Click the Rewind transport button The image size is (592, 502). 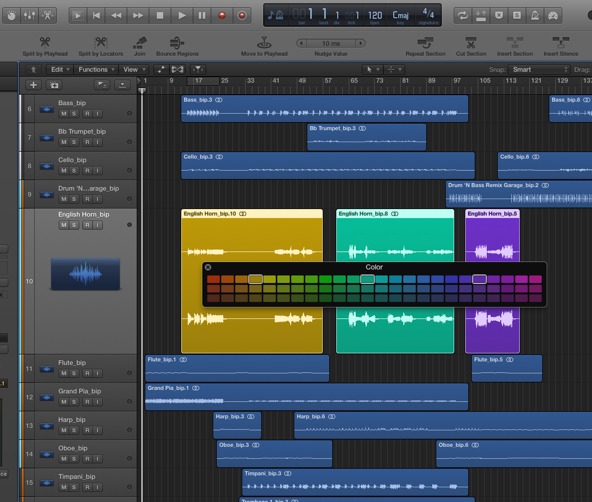[x=116, y=15]
